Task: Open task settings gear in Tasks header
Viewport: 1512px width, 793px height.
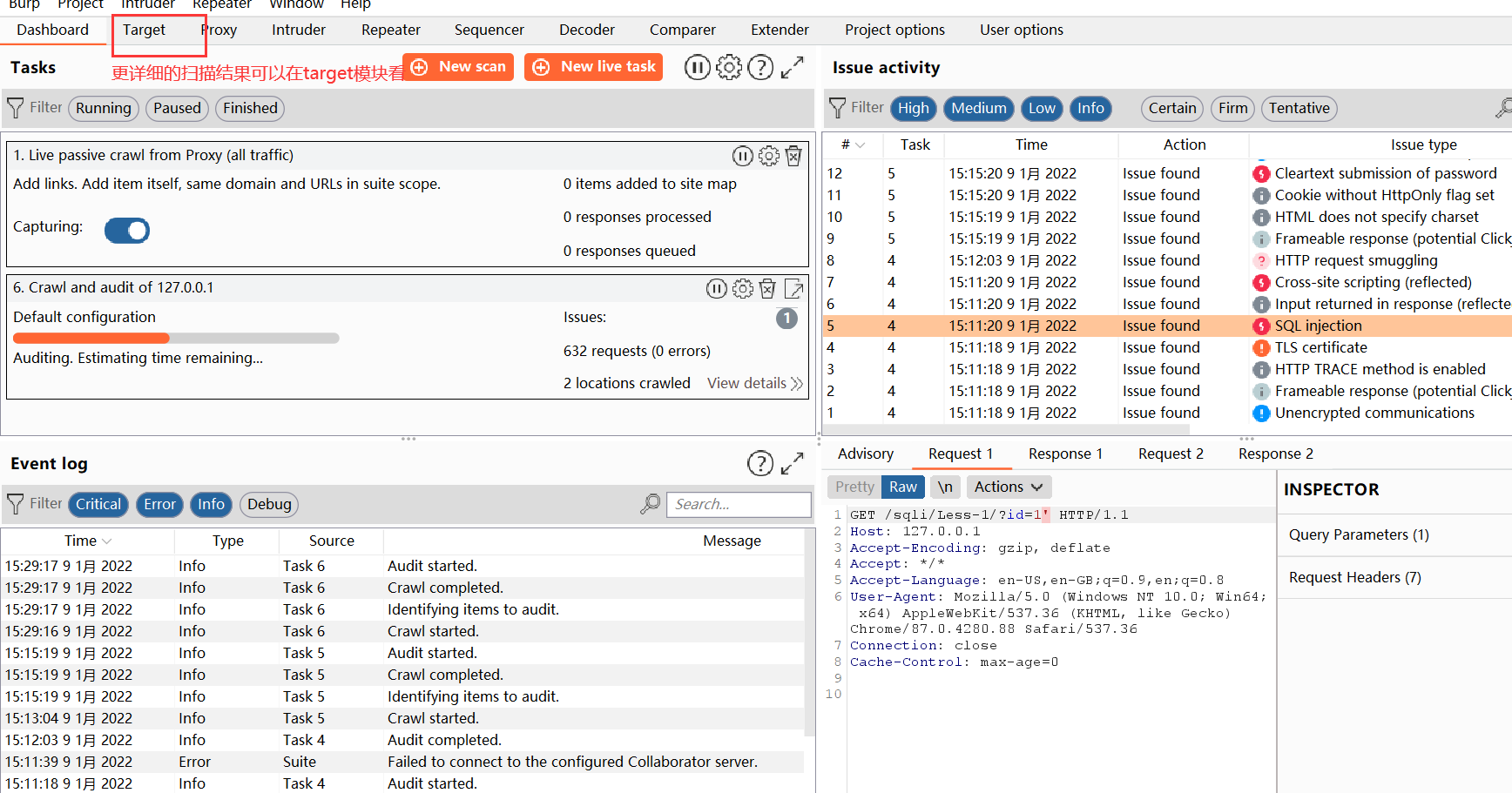Action: click(x=729, y=67)
